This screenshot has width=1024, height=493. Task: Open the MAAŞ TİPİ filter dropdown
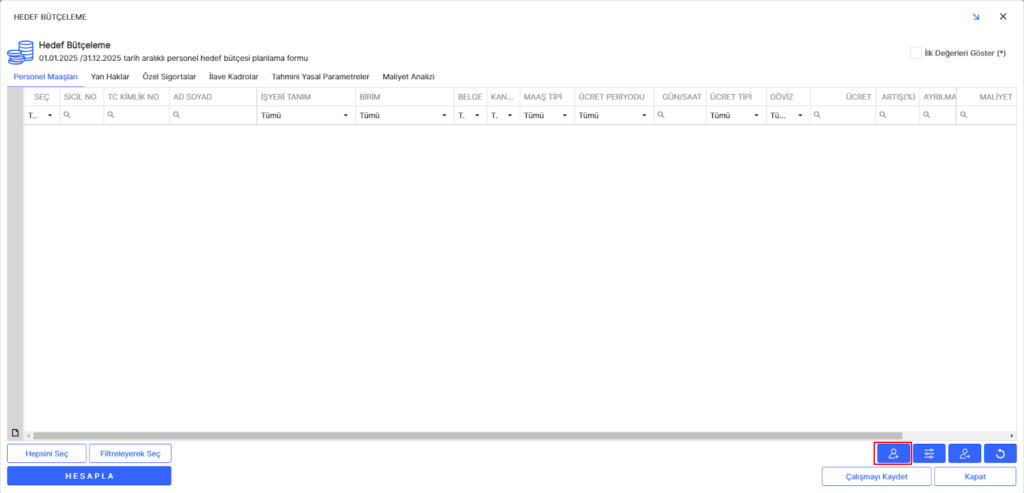[x=565, y=116]
